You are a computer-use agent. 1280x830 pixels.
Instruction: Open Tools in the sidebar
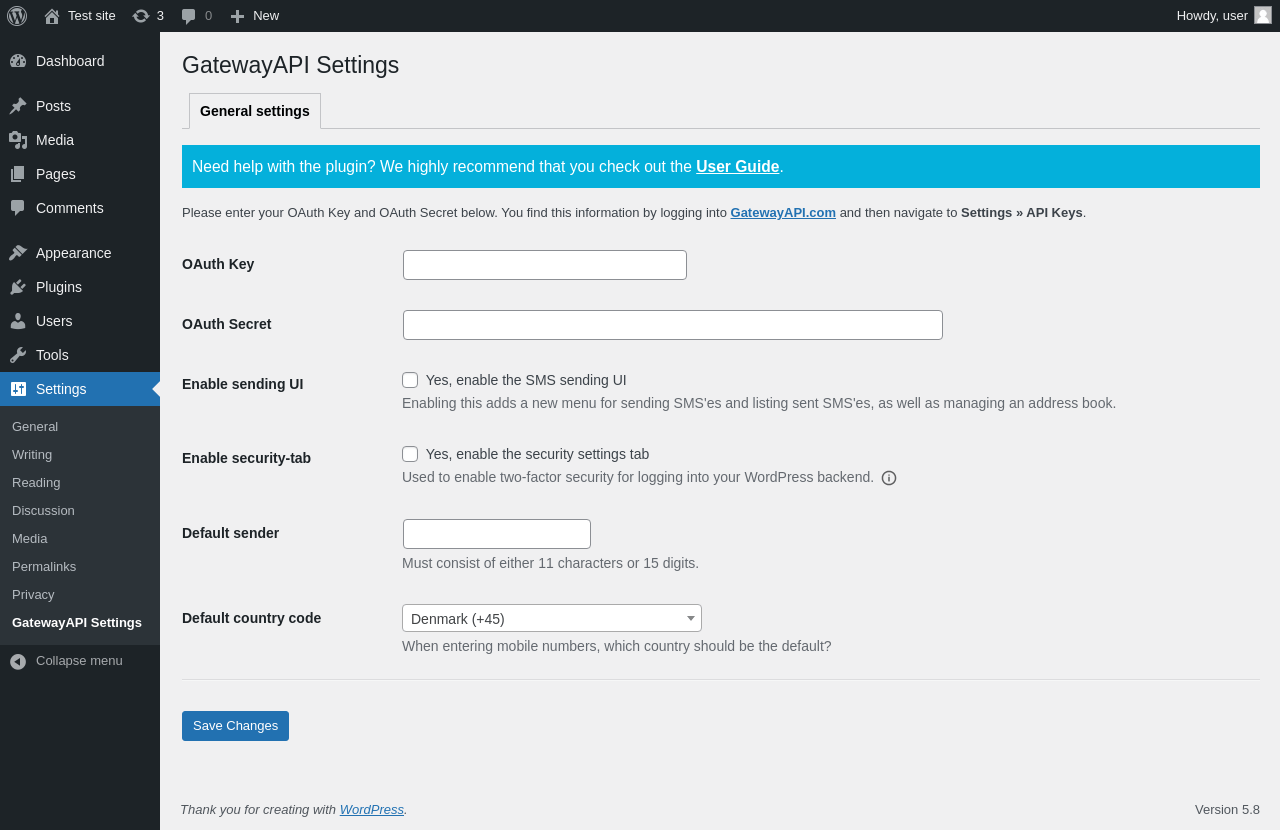[x=52, y=355]
